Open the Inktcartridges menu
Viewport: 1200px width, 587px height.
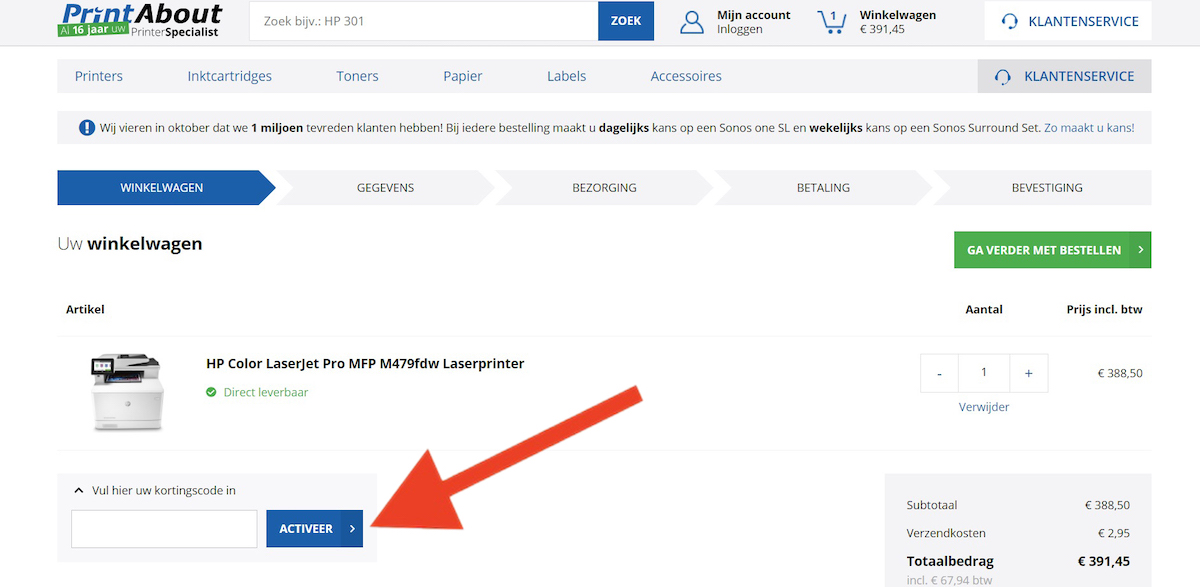(x=229, y=76)
